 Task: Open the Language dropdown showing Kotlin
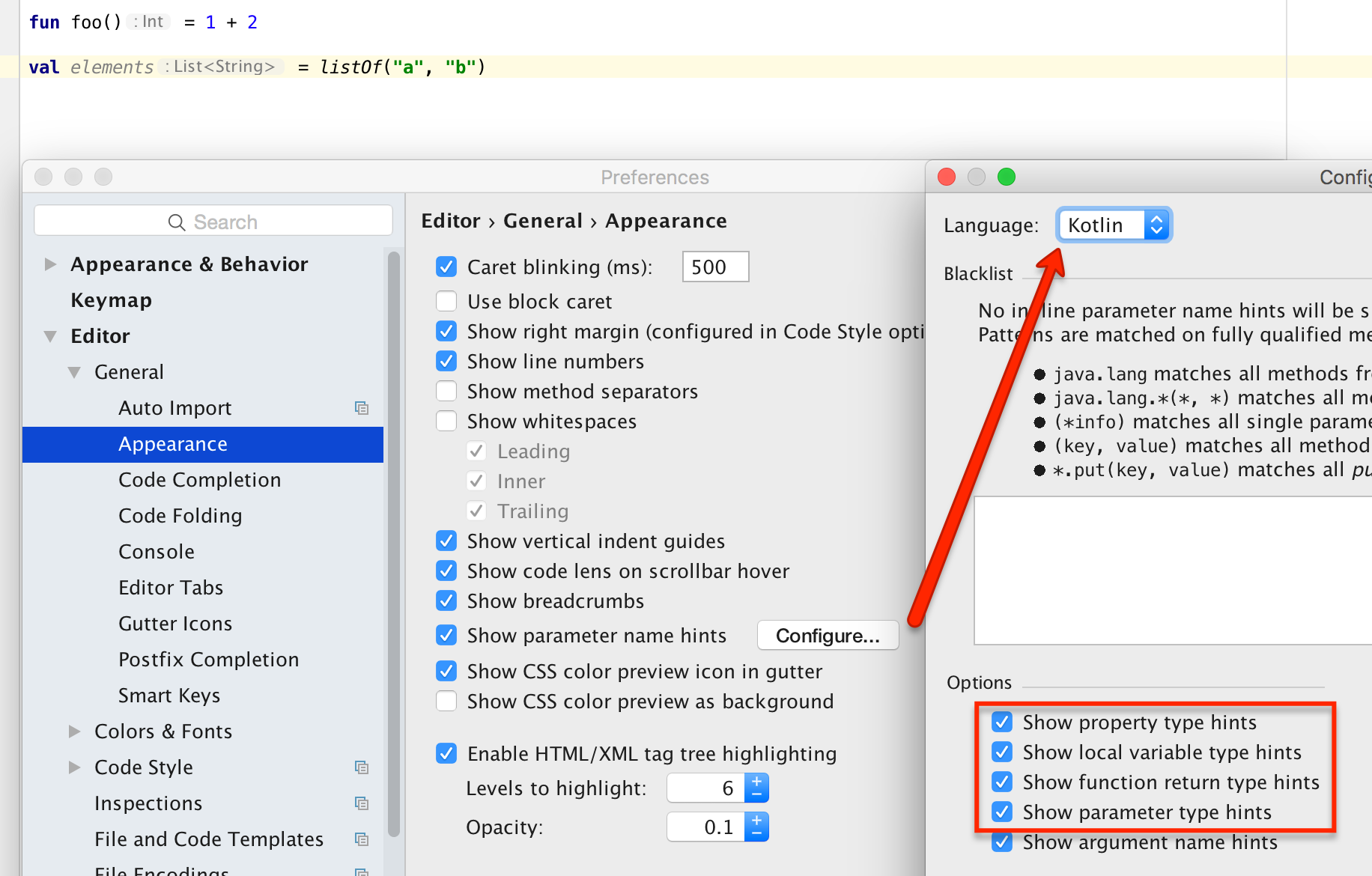pyautogui.click(x=1114, y=225)
